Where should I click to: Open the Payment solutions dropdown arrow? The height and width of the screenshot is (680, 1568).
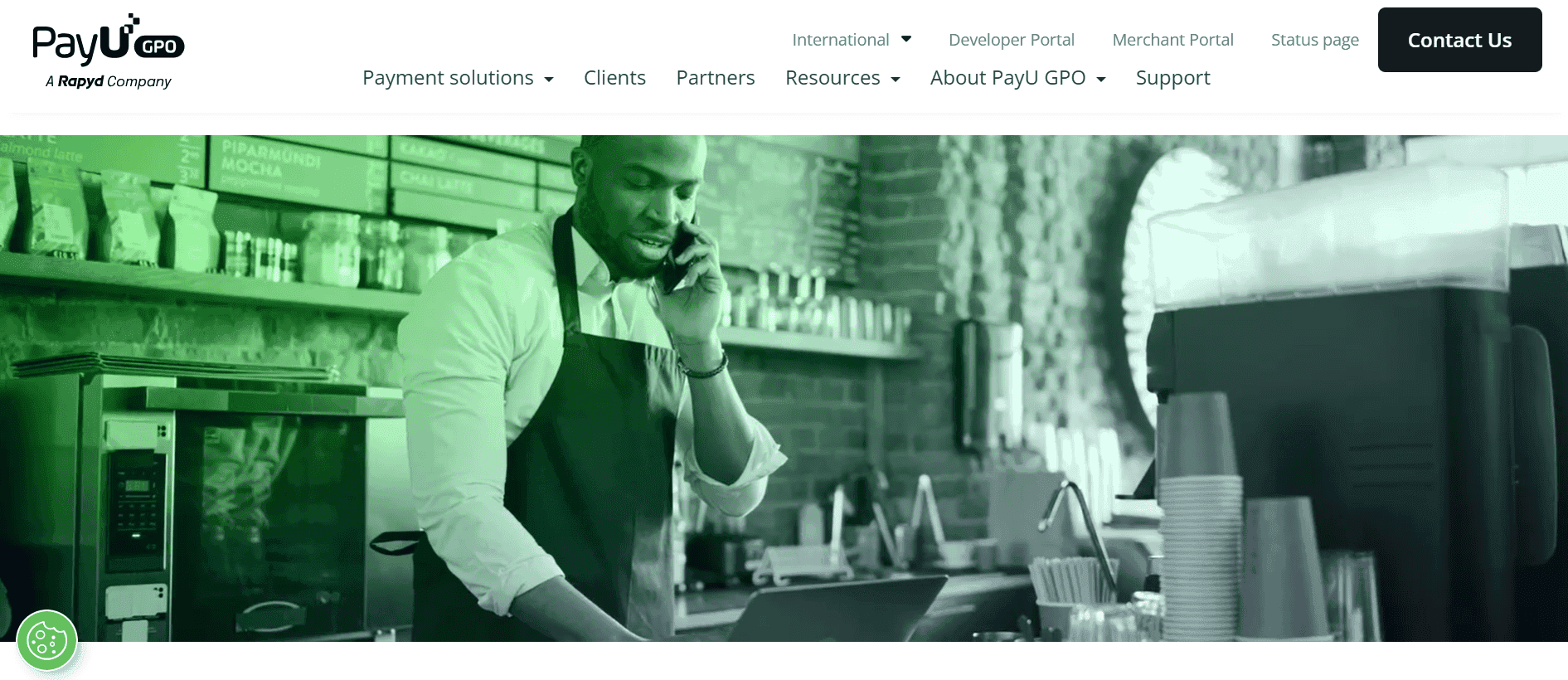click(549, 80)
